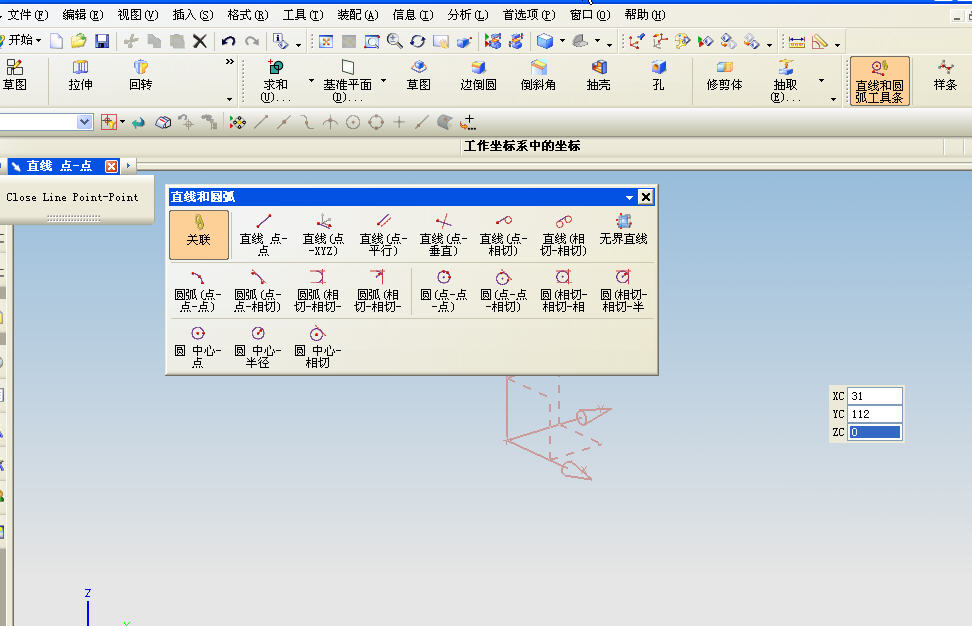Open the 分析(L) menu

[x=467, y=15]
